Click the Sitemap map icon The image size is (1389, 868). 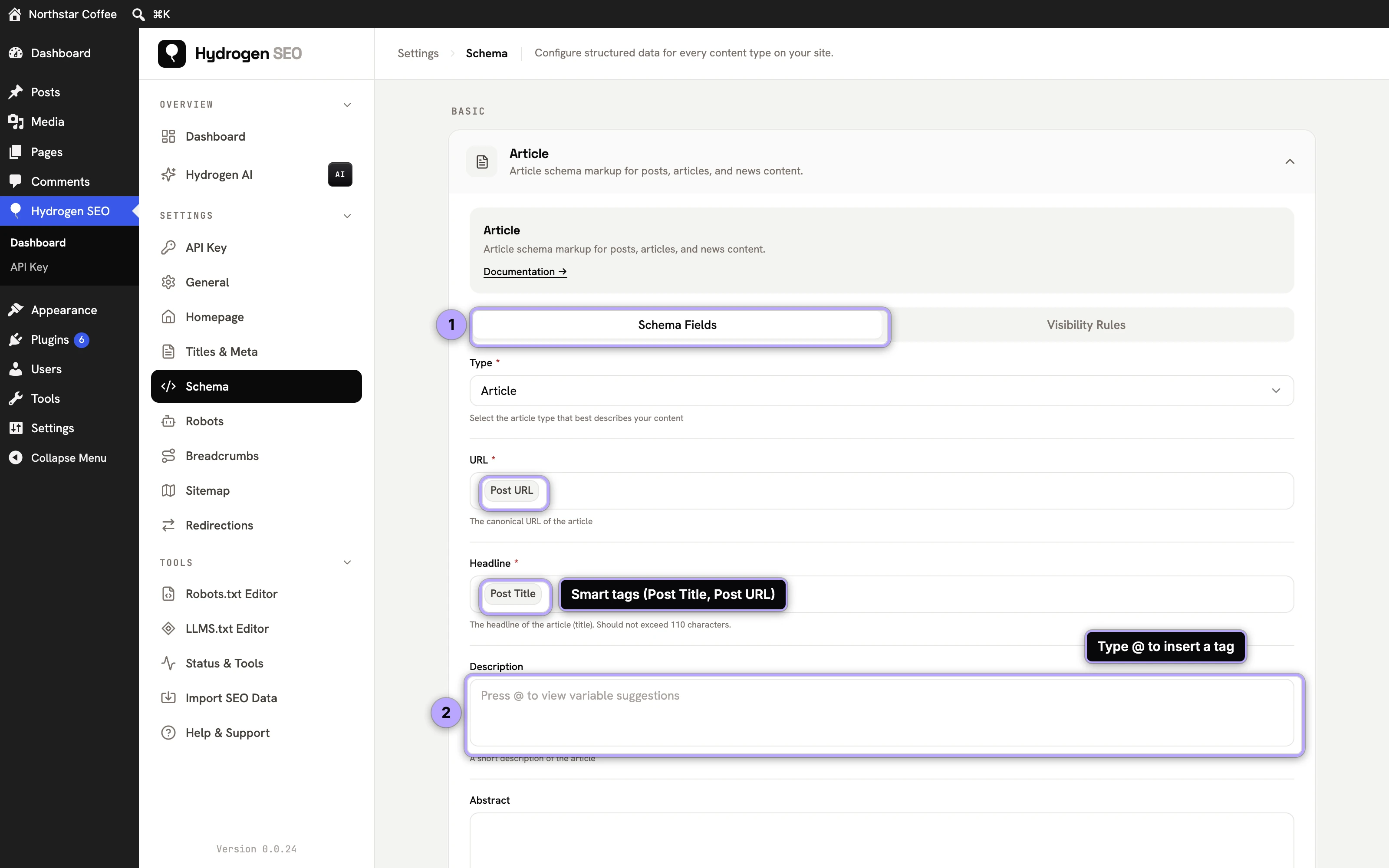168,491
